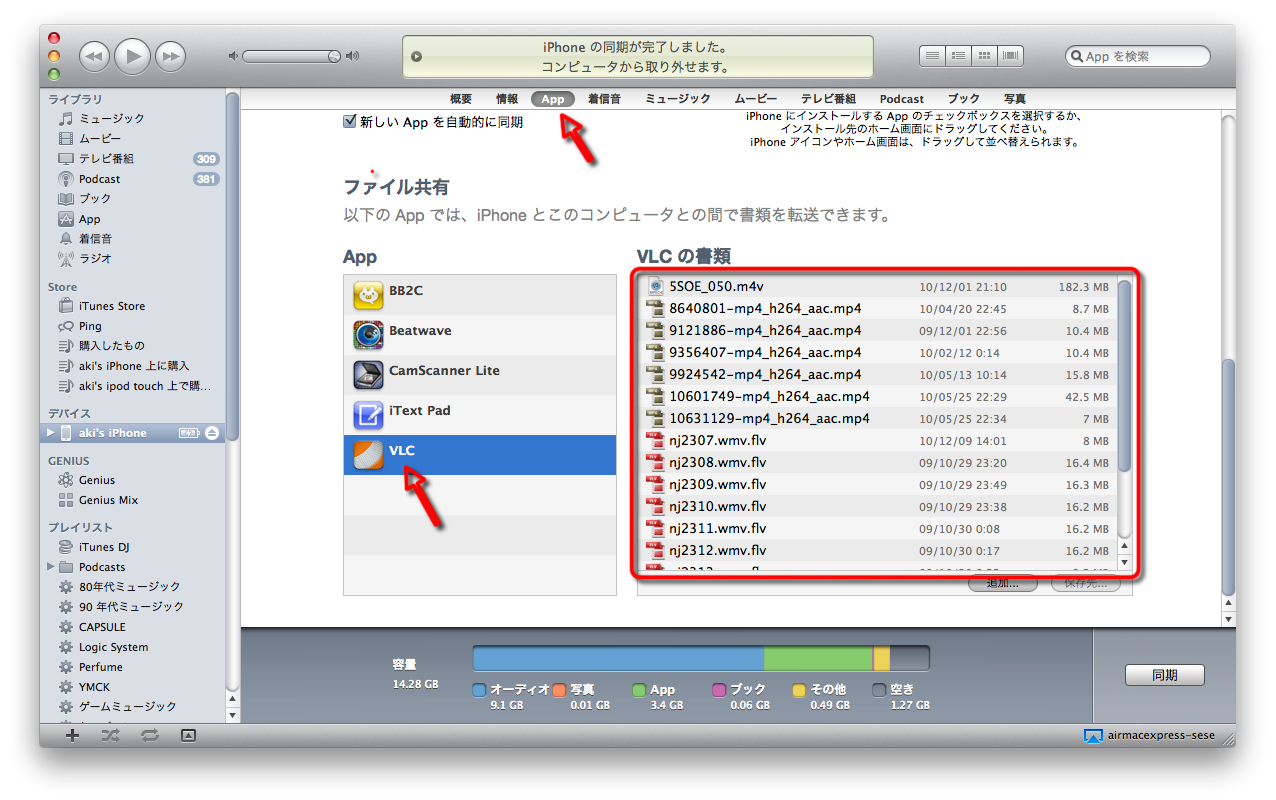The width and height of the screenshot is (1276, 800).
Task: Open AirPlay speaker airmacexpress-sese menu
Action: click(1150, 736)
